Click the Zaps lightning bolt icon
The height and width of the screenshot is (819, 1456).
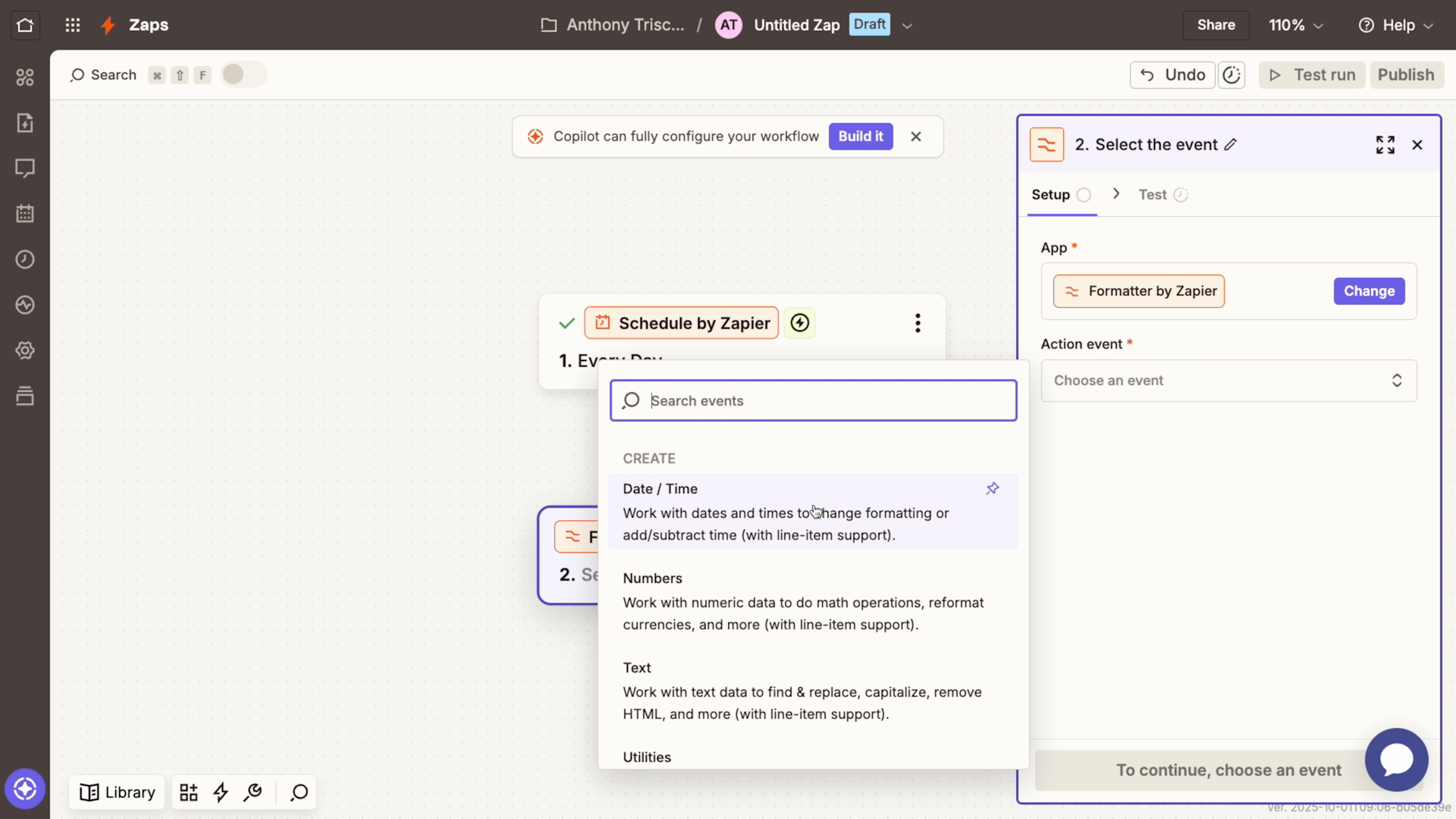[x=108, y=25]
